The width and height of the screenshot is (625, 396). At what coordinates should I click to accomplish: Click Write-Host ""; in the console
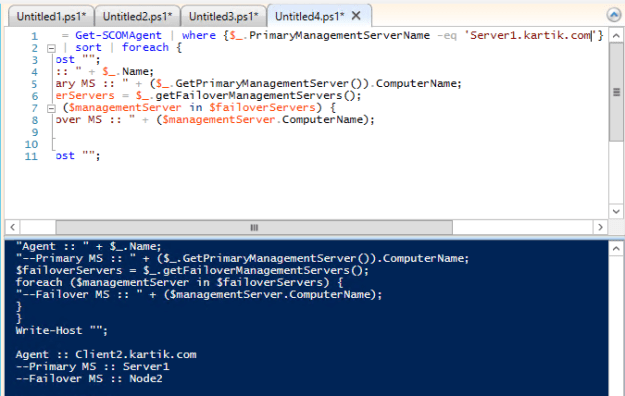pos(61,331)
